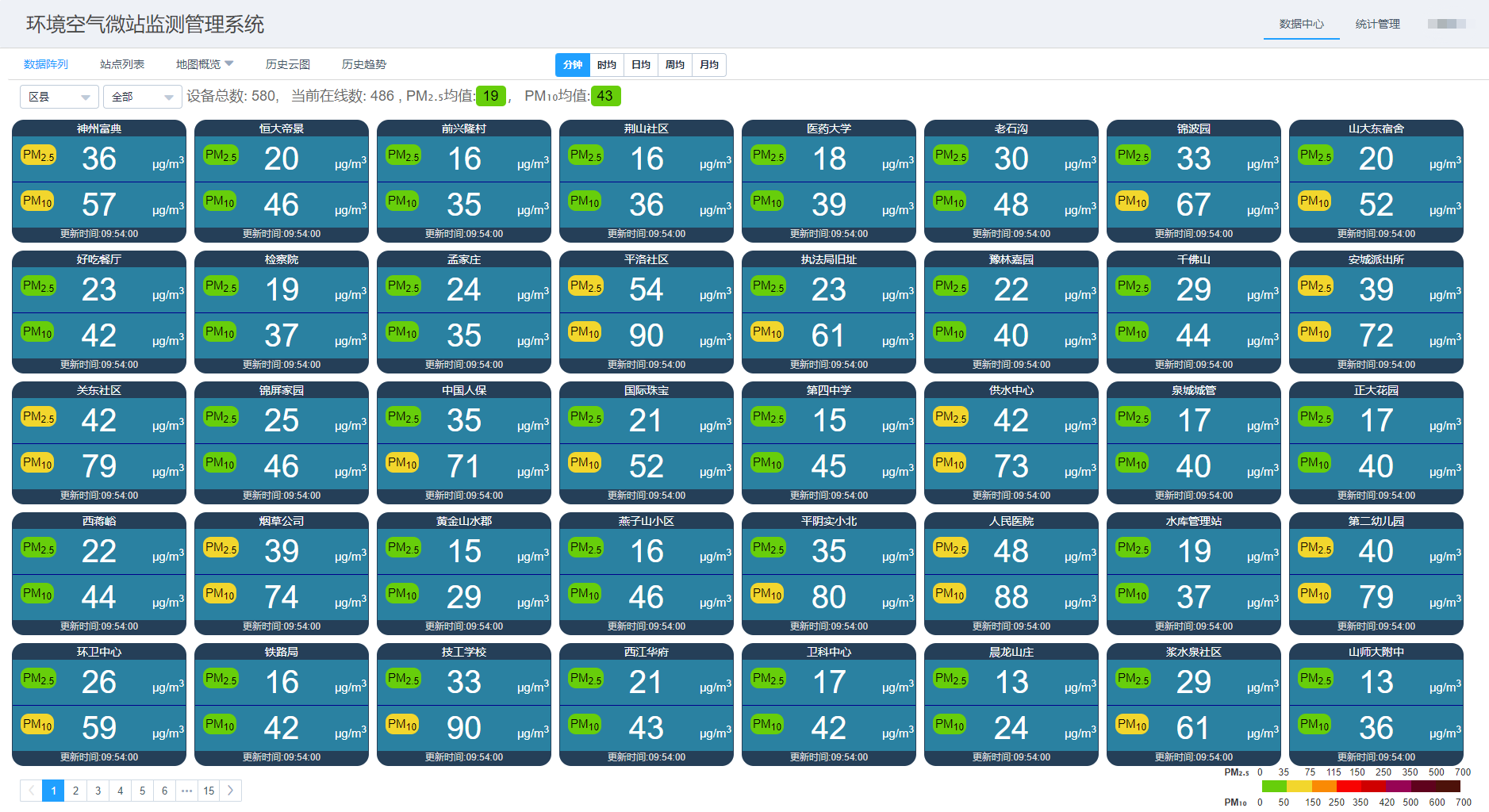Click the PM10 icon on 神州富典 card
The height and width of the screenshot is (812, 1489).
click(38, 201)
